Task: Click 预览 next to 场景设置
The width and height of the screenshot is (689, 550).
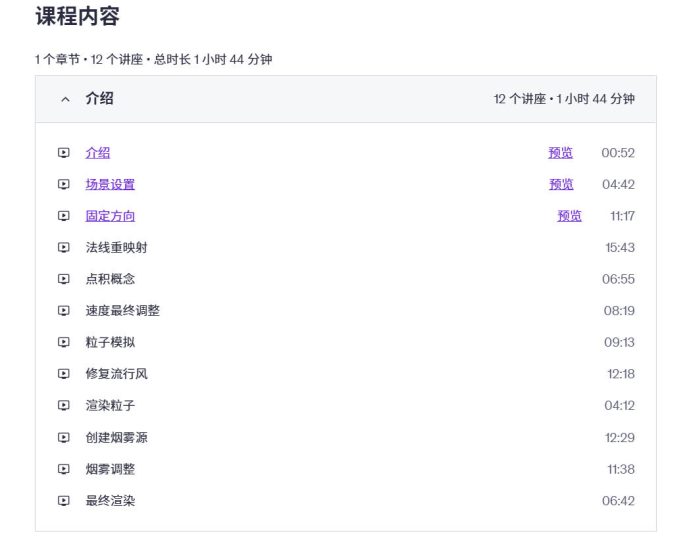Action: coord(561,185)
